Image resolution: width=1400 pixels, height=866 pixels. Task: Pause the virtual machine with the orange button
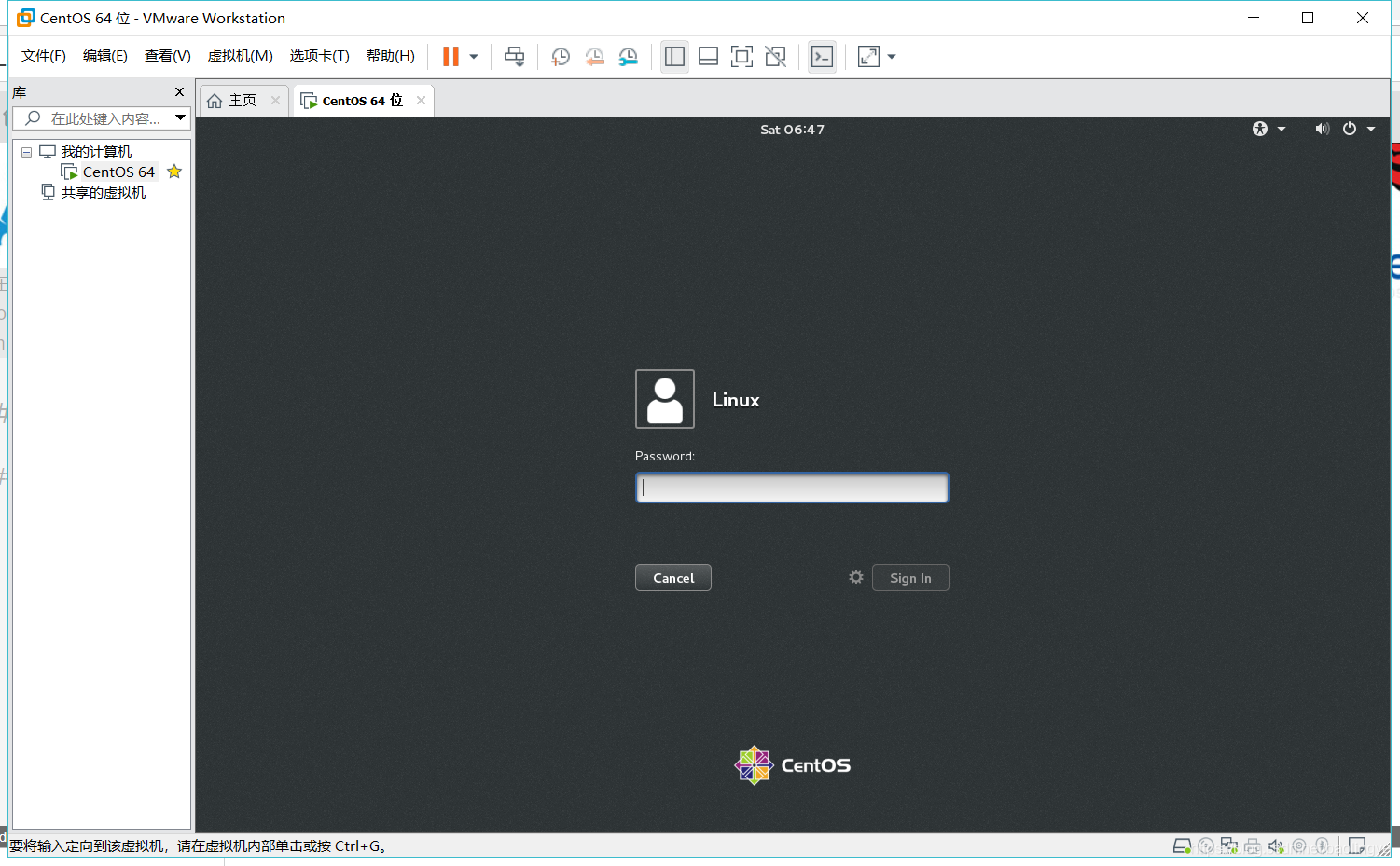(450, 57)
